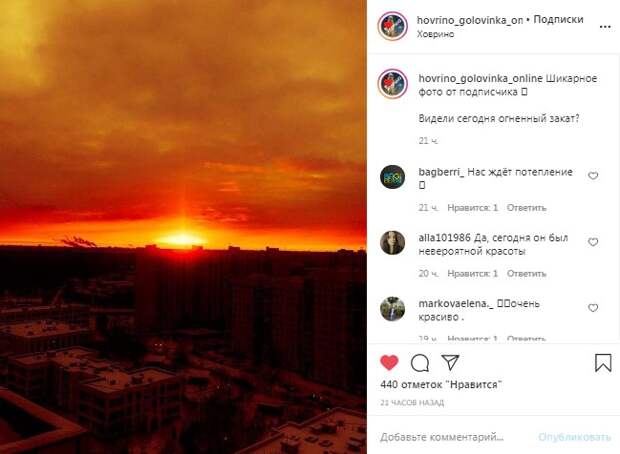Save the post with the bookmark icon
Image resolution: width=620 pixels, height=454 pixels.
coord(603,362)
